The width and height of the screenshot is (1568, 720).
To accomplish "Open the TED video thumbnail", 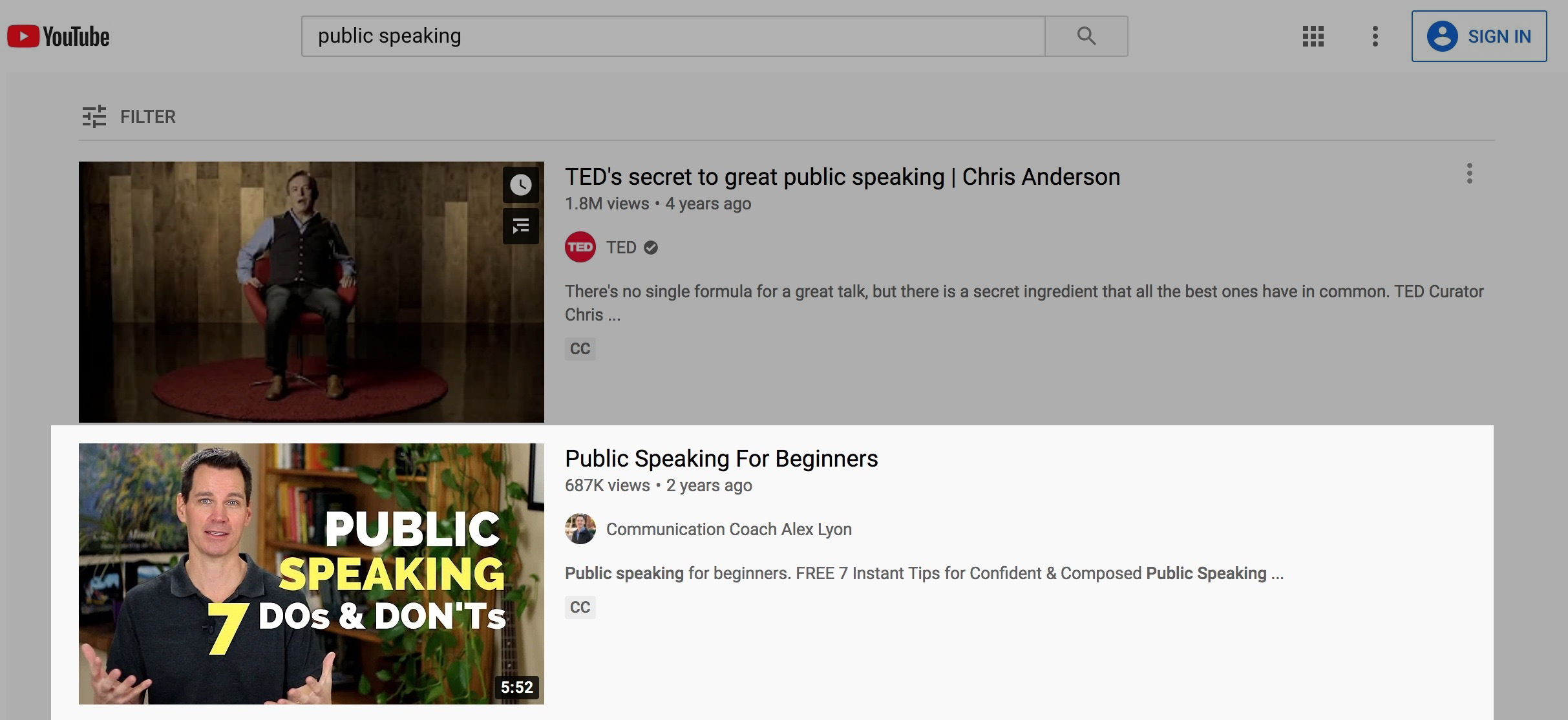I will point(311,291).
